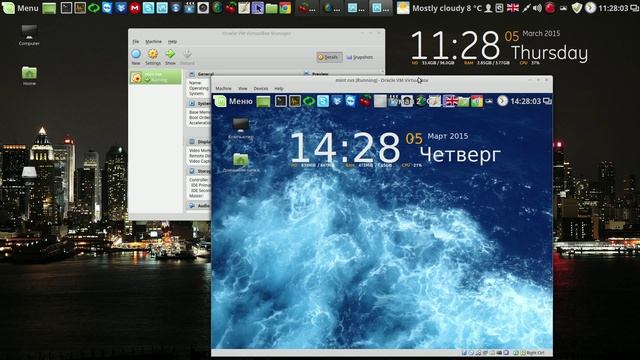Open the camera lens app in host panel

click(203, 8)
